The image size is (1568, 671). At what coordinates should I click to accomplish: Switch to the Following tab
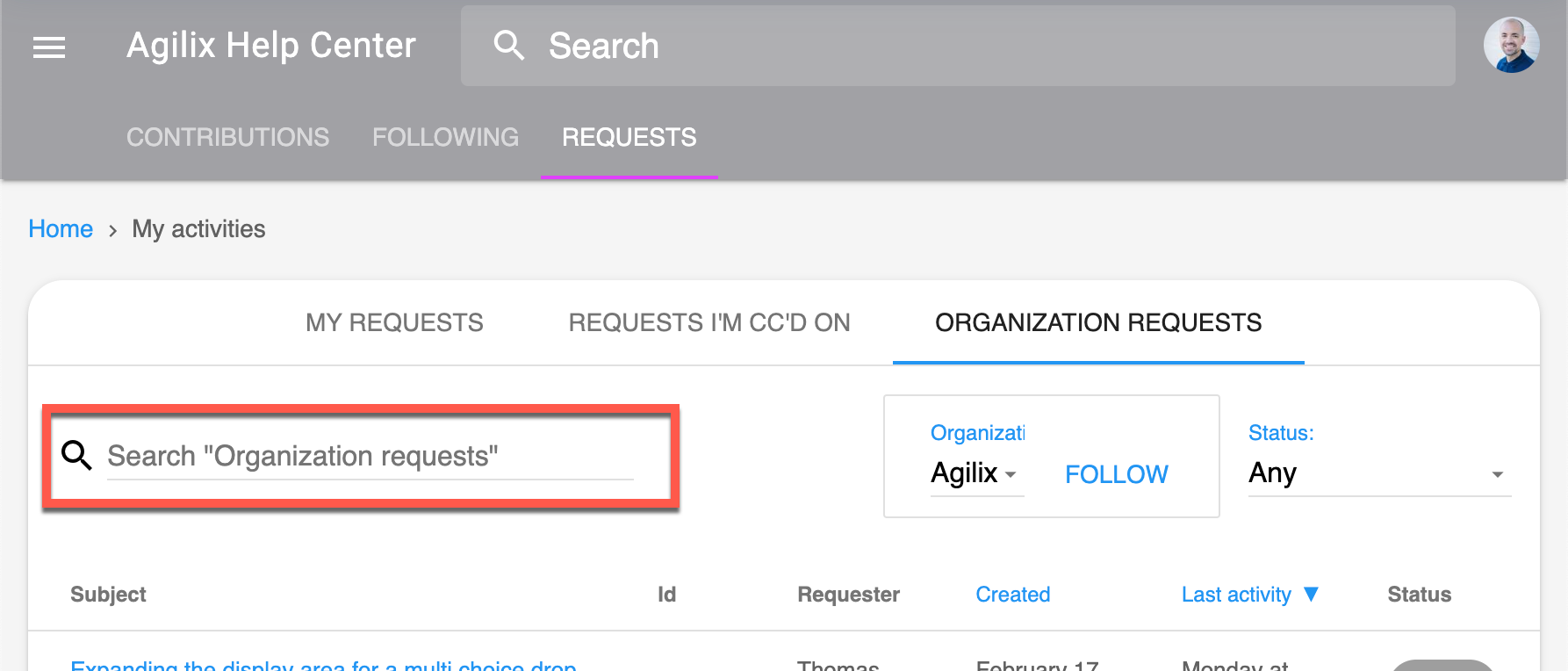(445, 137)
